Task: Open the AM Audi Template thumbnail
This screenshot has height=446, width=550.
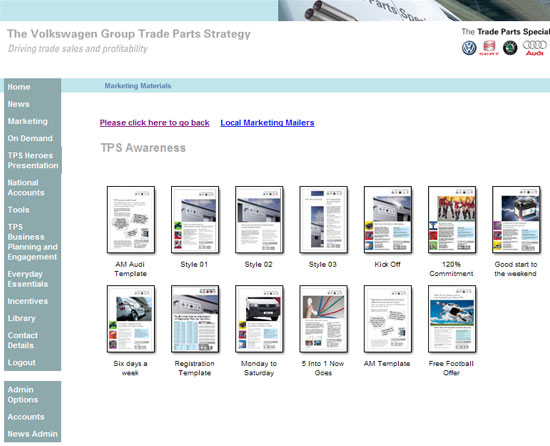Action: click(x=131, y=220)
